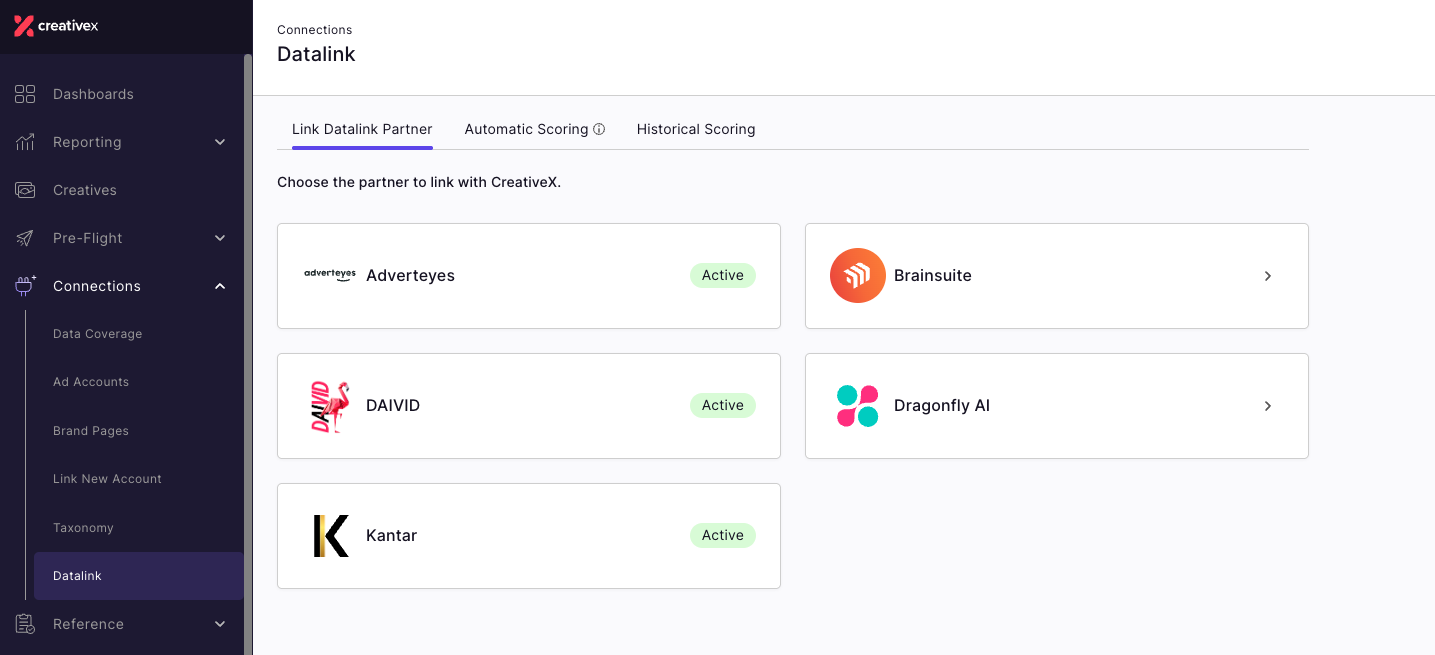Select Link New Account submenu item
Image resolution: width=1435 pixels, height=655 pixels.
click(107, 479)
